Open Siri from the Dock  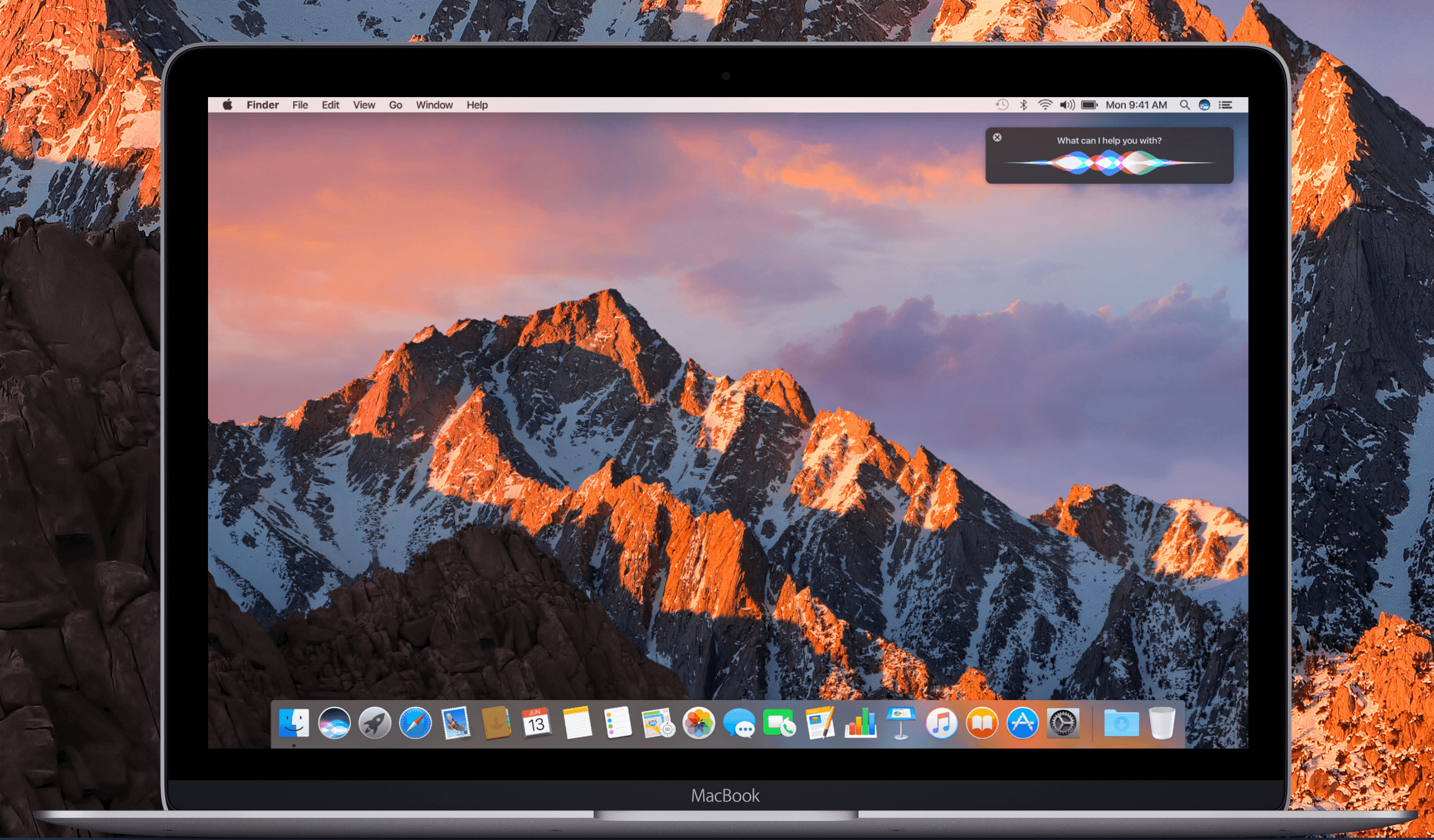tap(334, 723)
